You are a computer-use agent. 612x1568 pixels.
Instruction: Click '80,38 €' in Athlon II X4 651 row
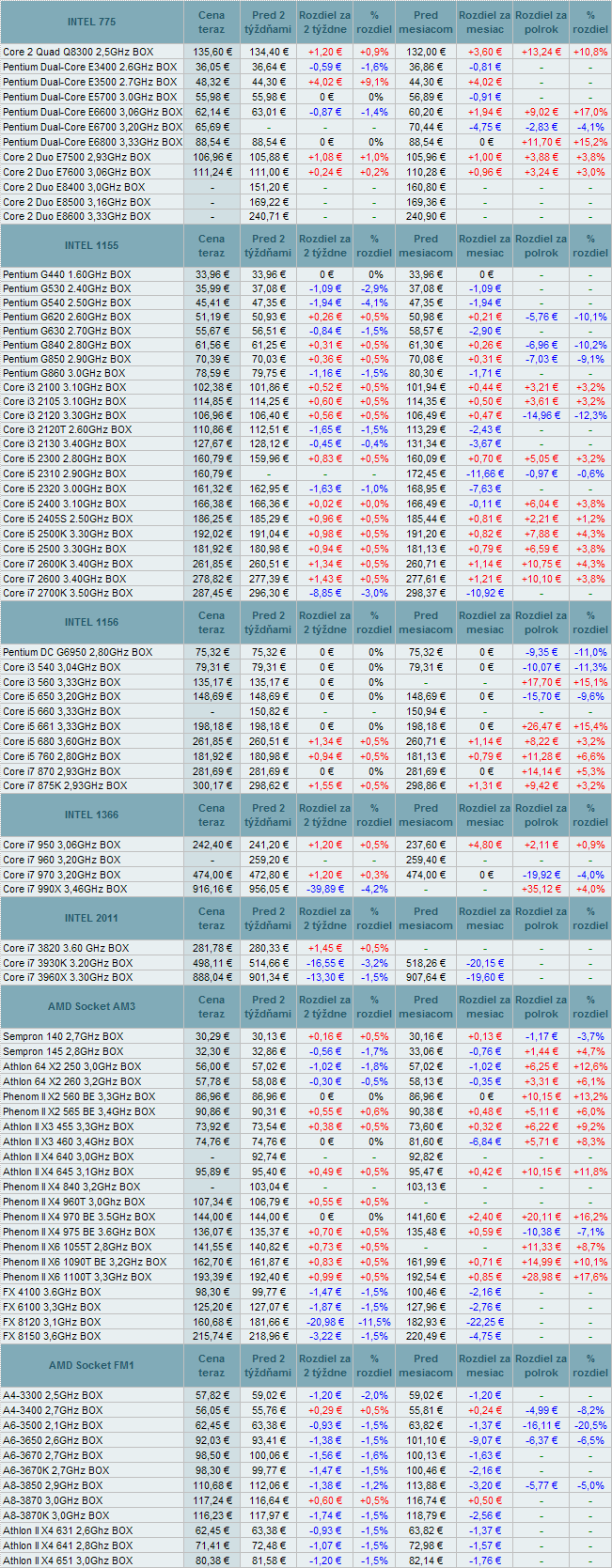coord(212,1560)
